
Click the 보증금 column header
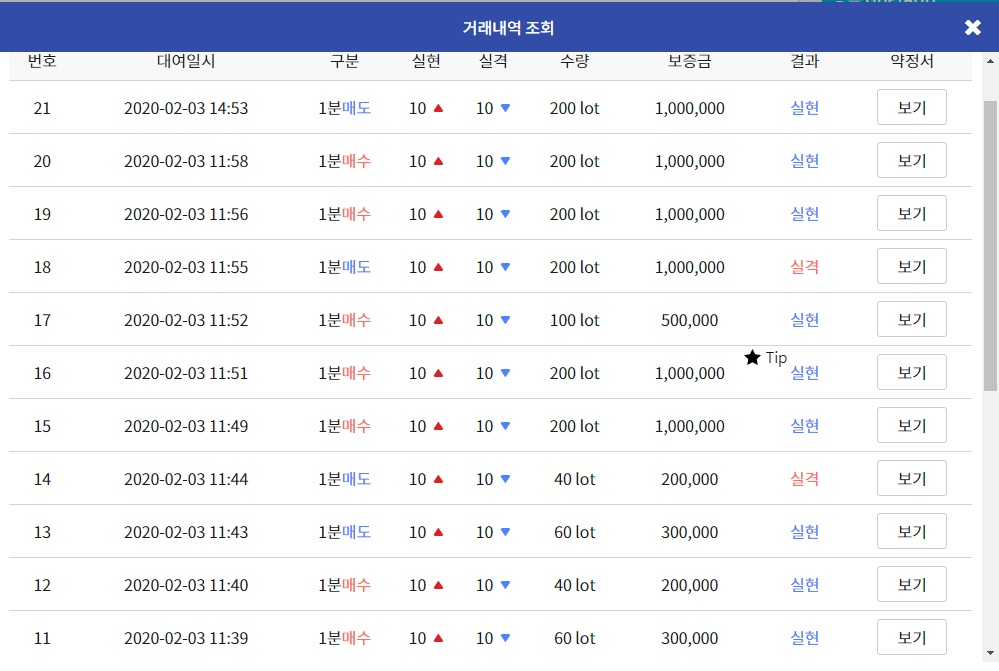[x=689, y=61]
